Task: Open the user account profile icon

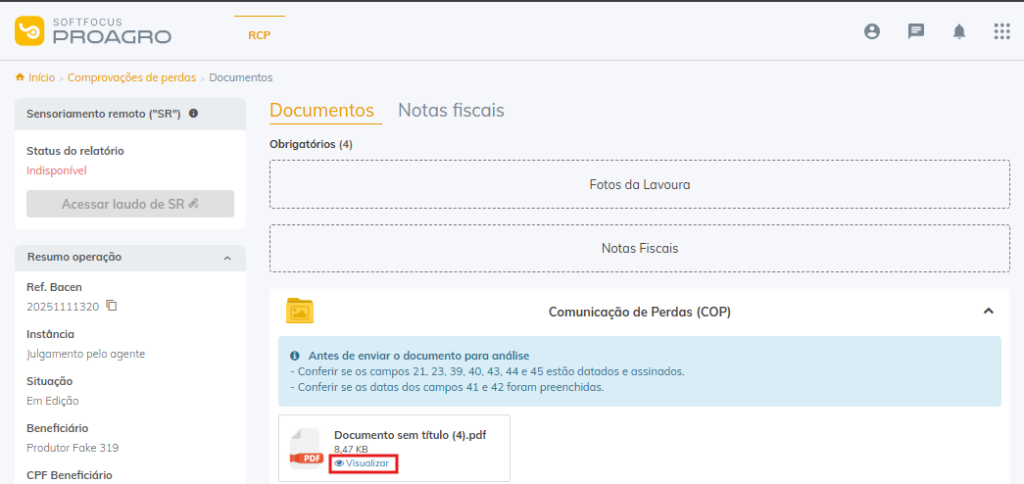Action: tap(872, 31)
